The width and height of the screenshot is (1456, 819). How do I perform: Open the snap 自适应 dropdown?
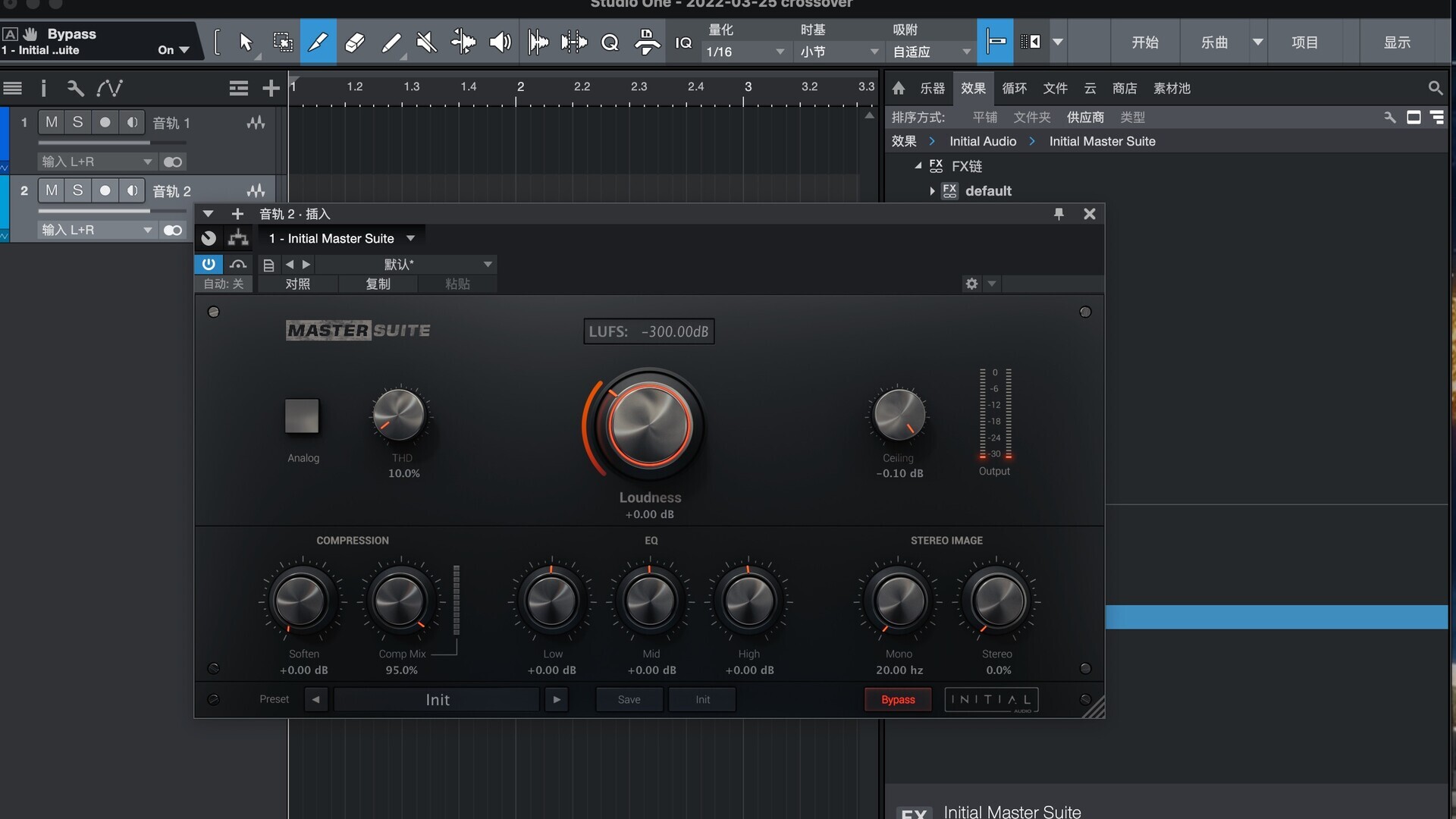(932, 52)
